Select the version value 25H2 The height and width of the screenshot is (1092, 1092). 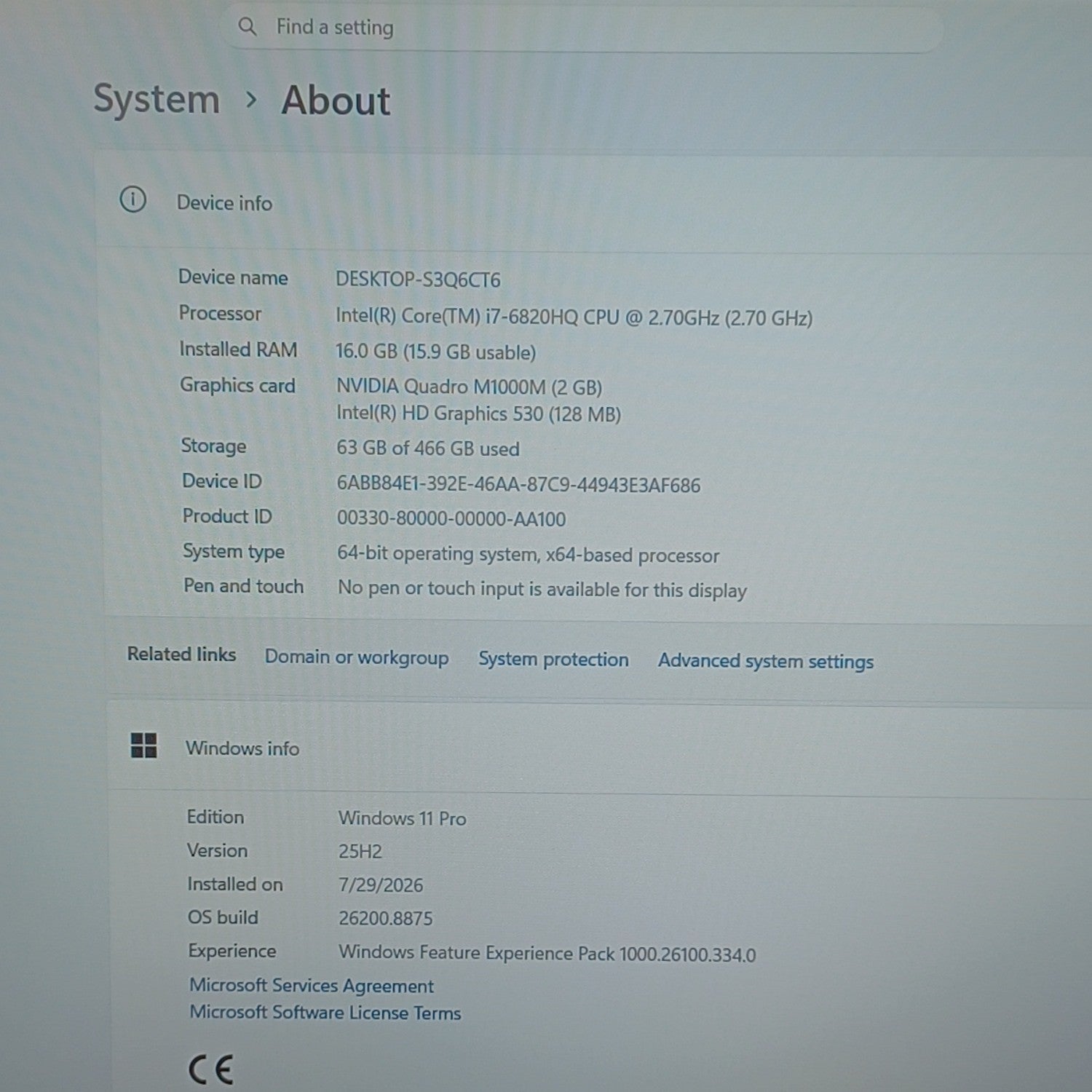pyautogui.click(x=360, y=852)
